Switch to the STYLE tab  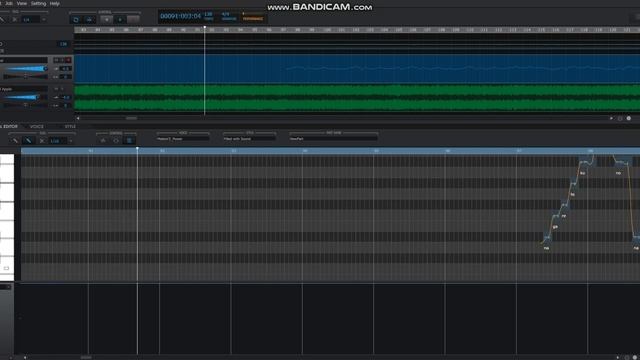[70, 127]
